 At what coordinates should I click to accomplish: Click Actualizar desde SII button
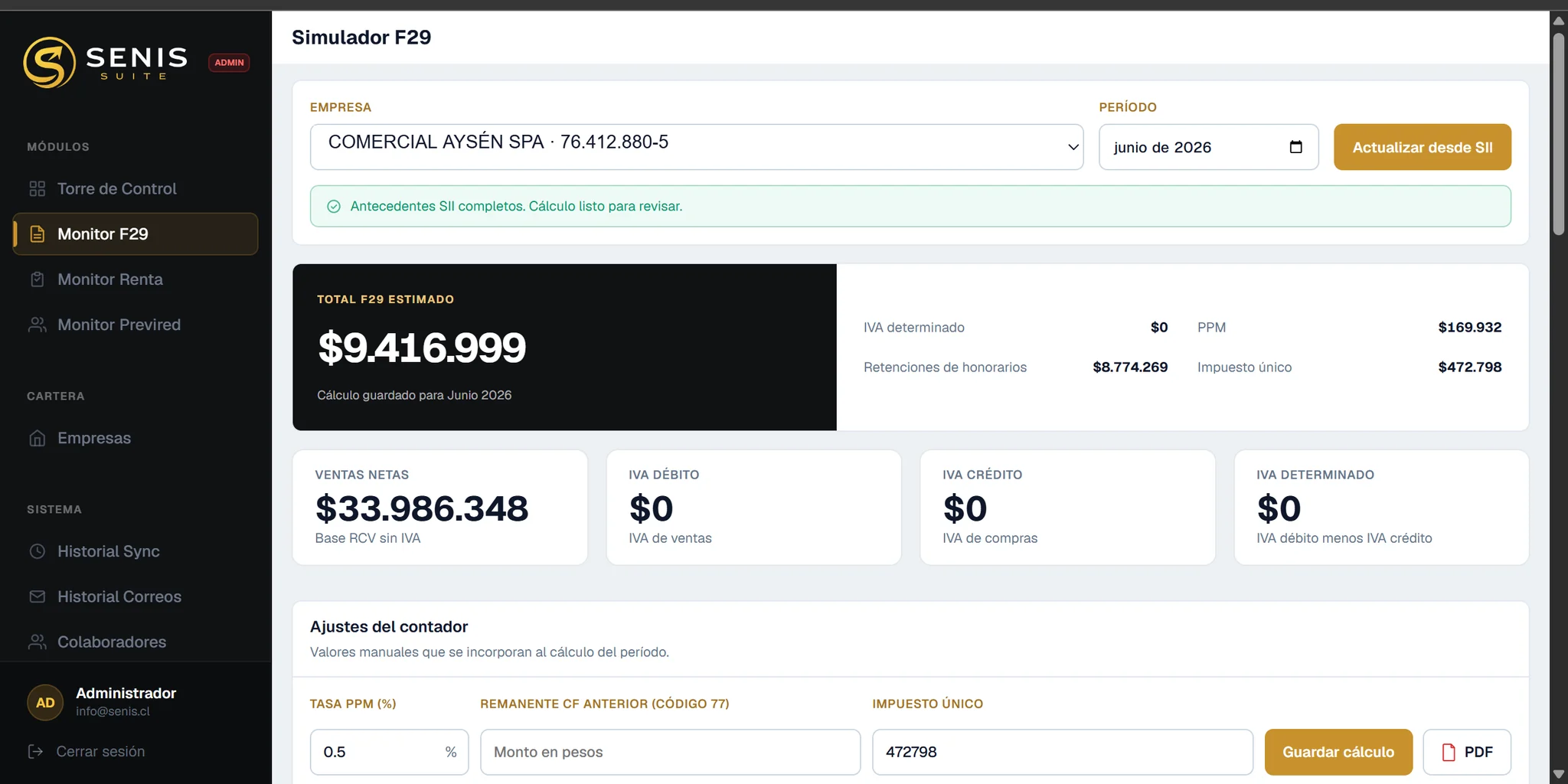[1423, 147]
